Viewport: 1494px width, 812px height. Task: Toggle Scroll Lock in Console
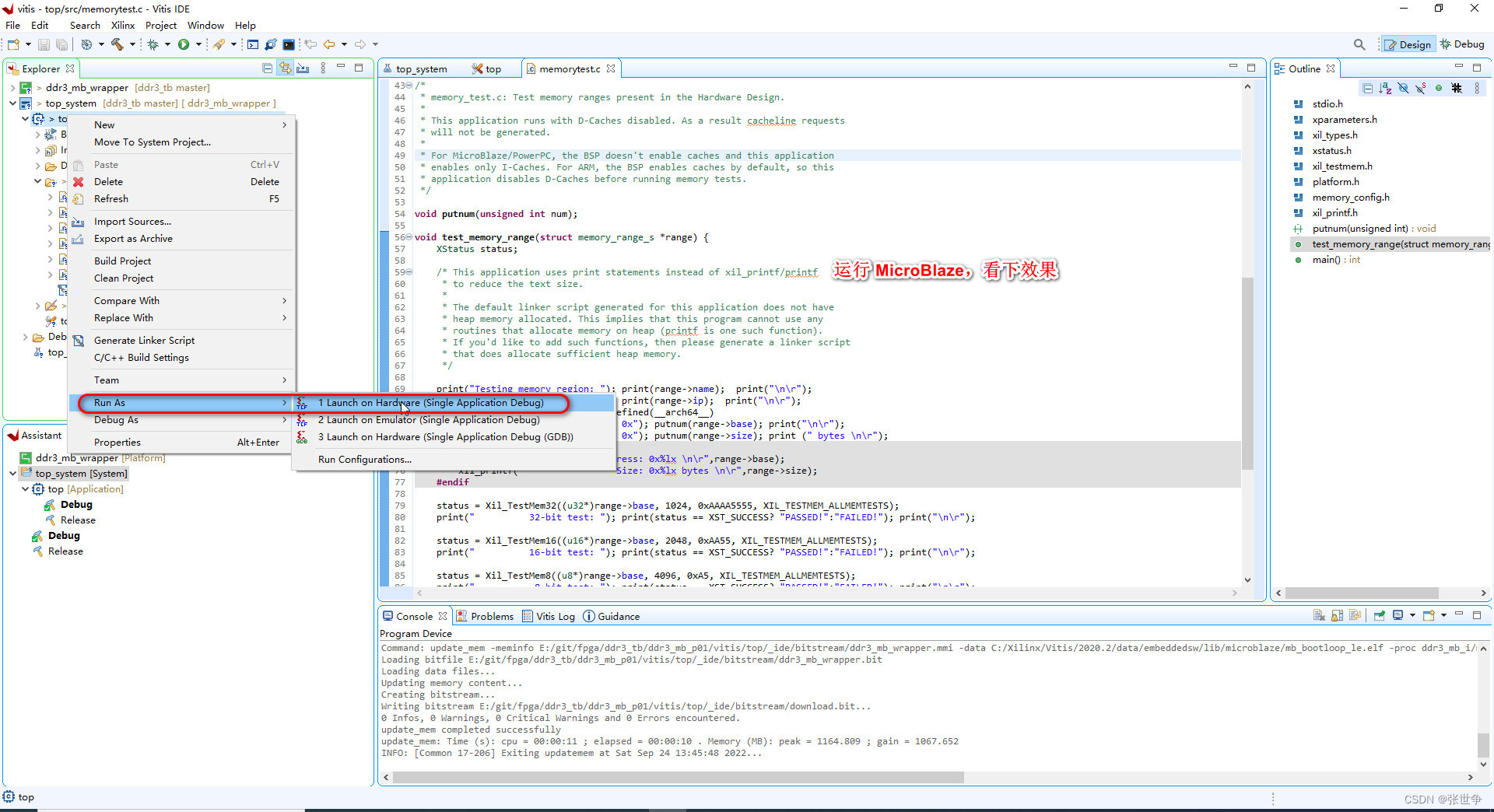[1337, 615]
